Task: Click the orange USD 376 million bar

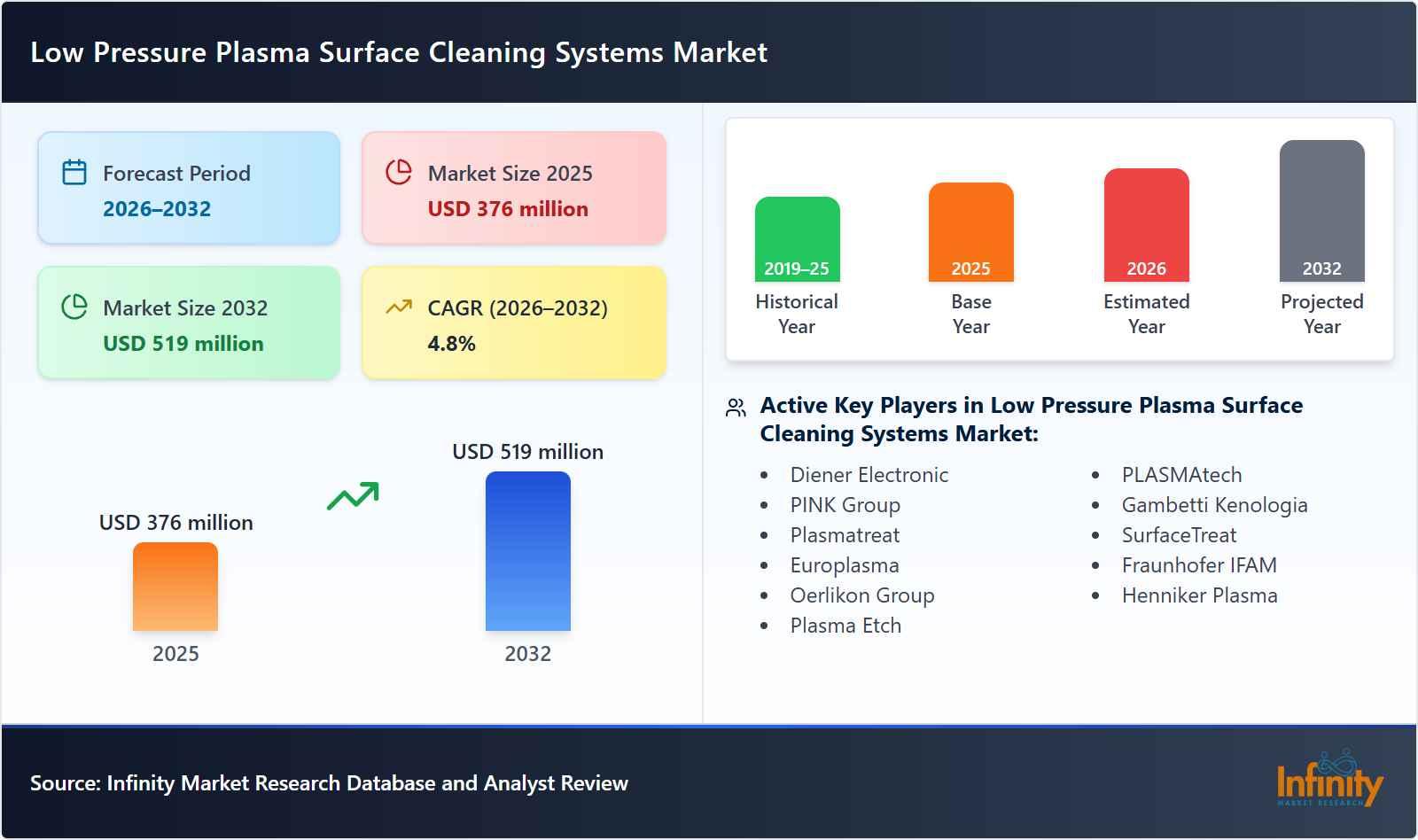Action: click(x=175, y=587)
